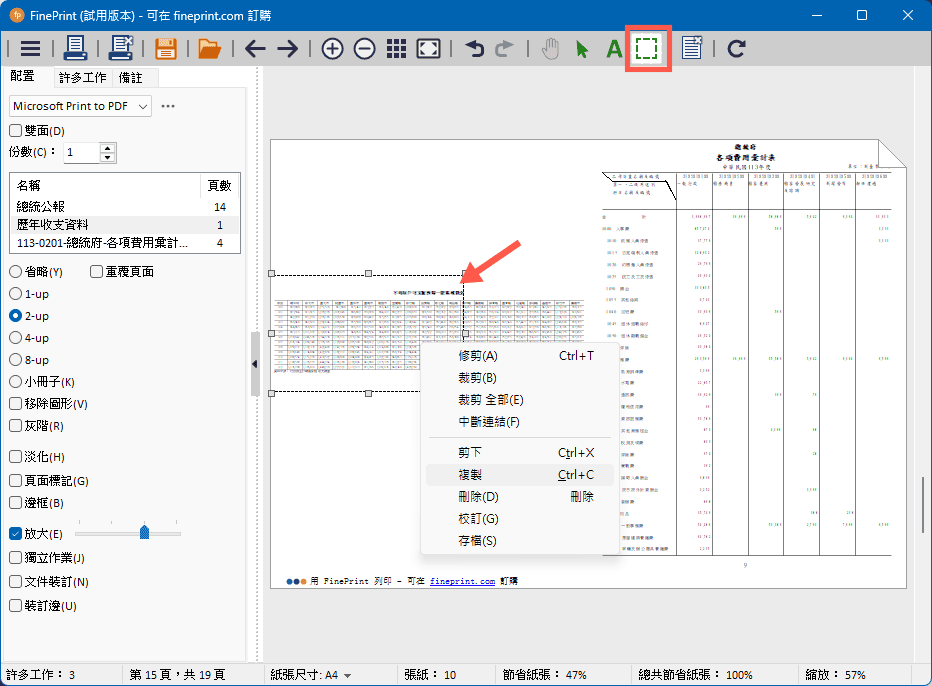Open the fineprint.com link in footer
Image resolution: width=932 pixels, height=686 pixels.
pos(462,581)
